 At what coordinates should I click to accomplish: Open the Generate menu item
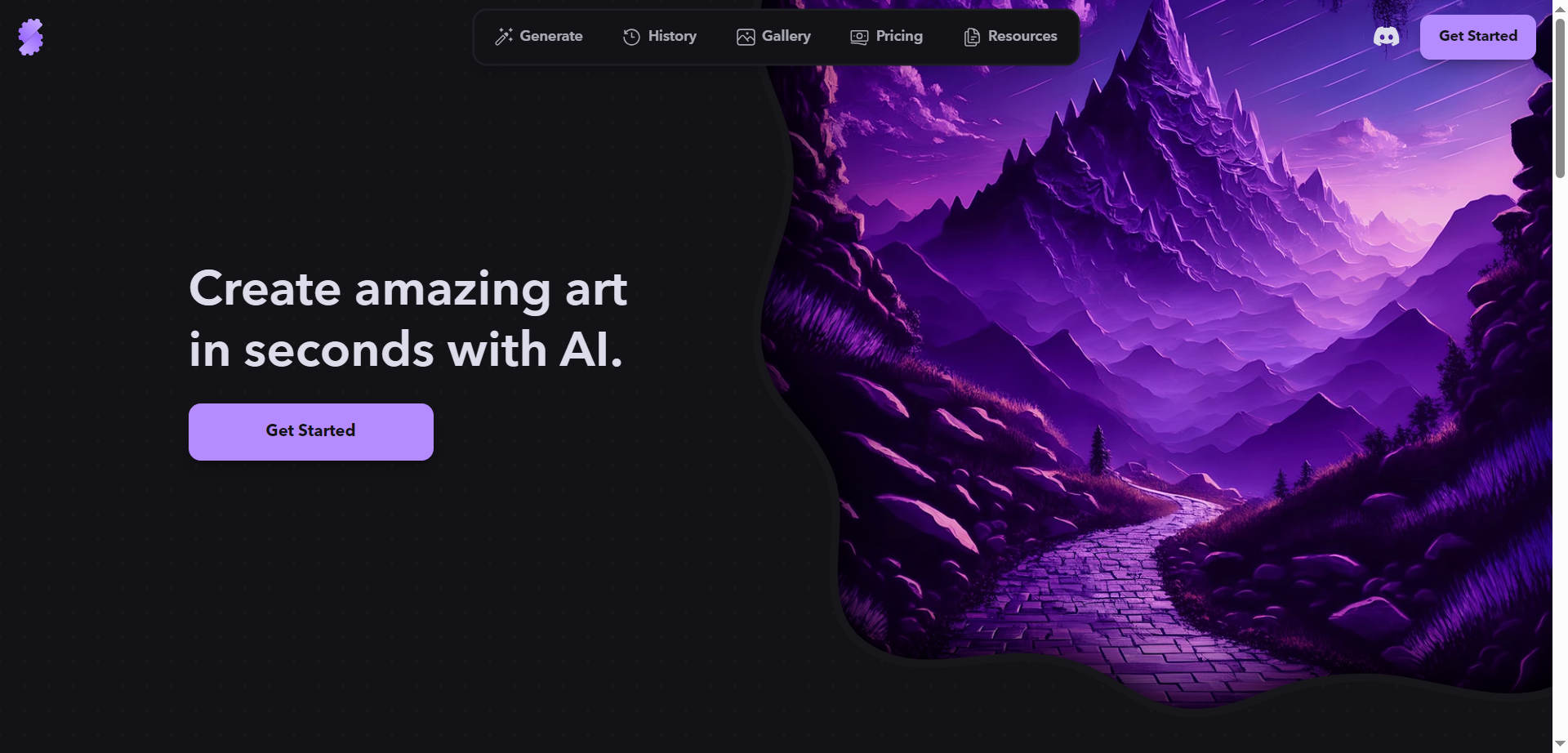[539, 37]
